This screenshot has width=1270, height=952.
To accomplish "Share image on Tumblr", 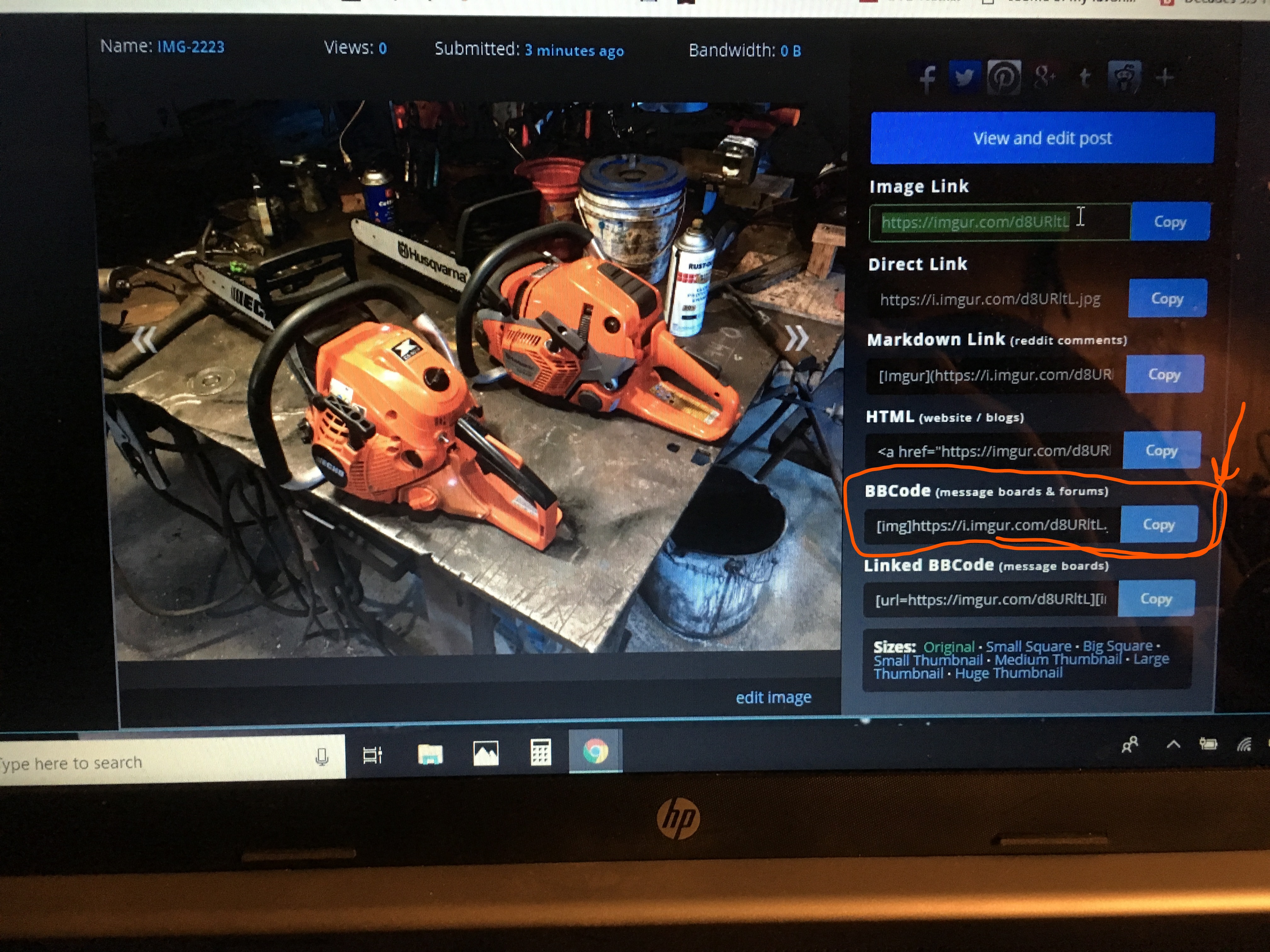I will pyautogui.click(x=1084, y=77).
